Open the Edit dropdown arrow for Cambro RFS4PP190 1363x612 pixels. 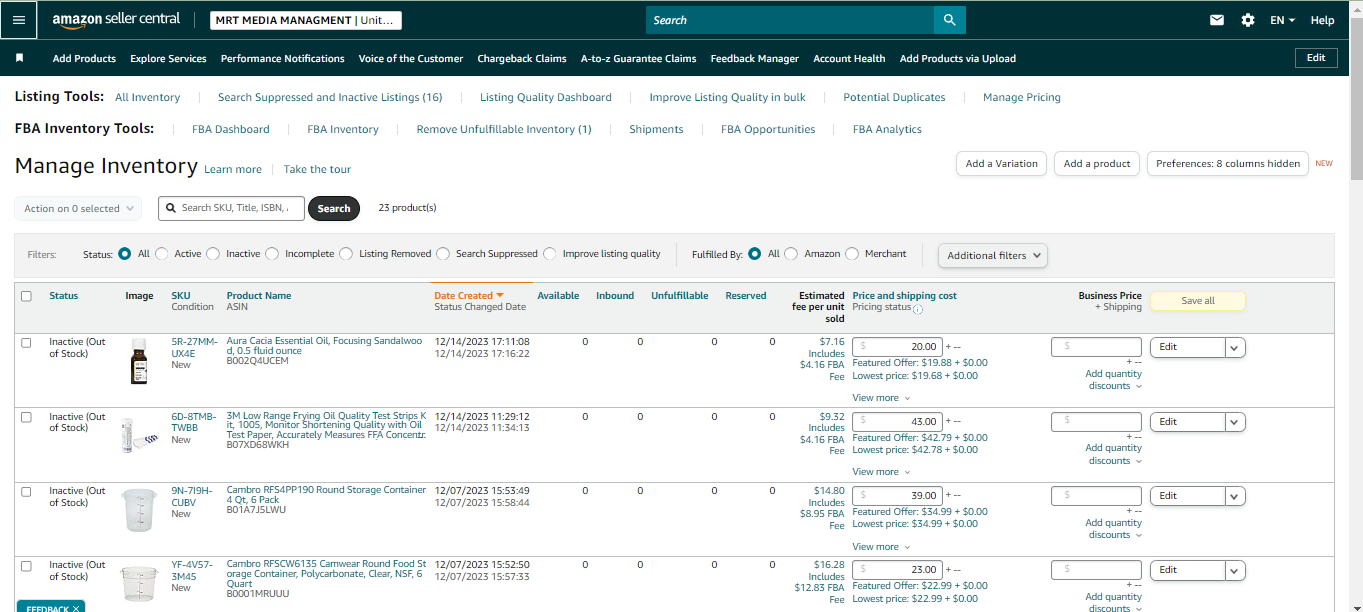(1235, 496)
